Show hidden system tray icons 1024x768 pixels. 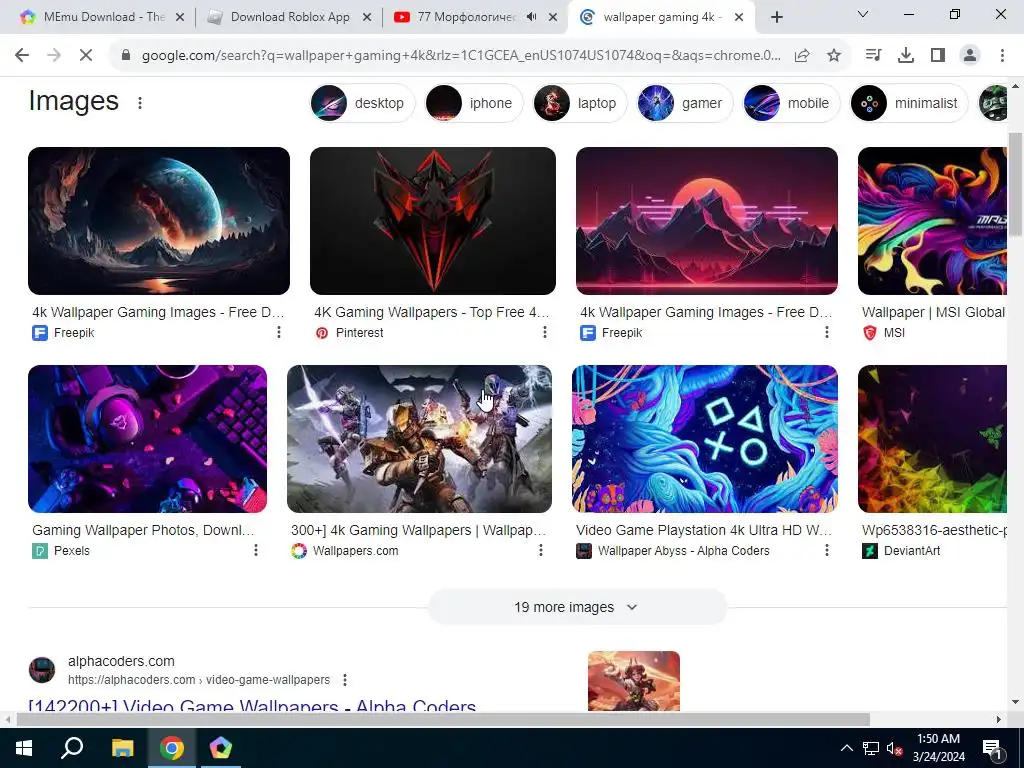846,748
